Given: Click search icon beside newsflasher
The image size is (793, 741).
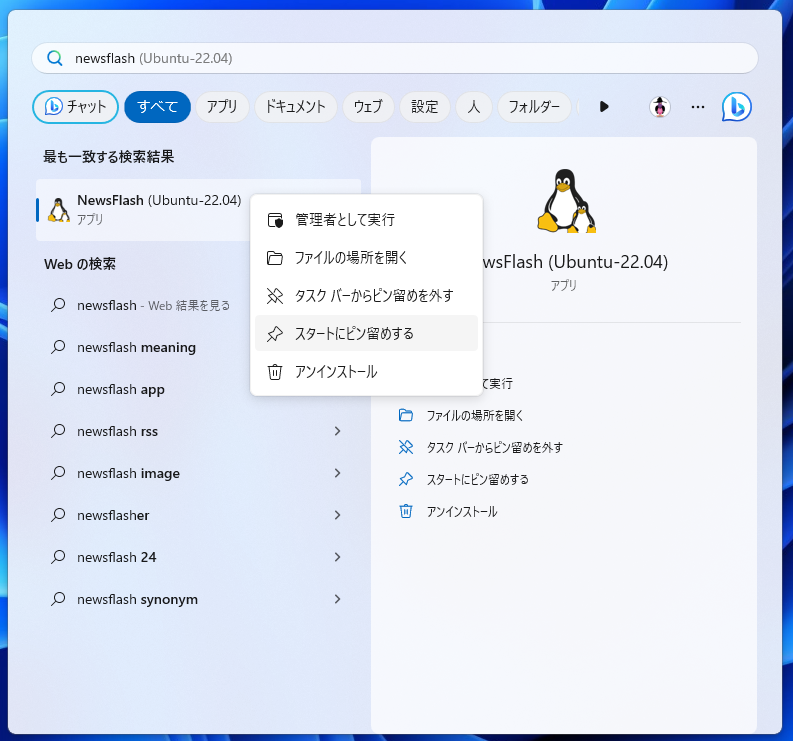Looking at the screenshot, I should click(x=58, y=515).
